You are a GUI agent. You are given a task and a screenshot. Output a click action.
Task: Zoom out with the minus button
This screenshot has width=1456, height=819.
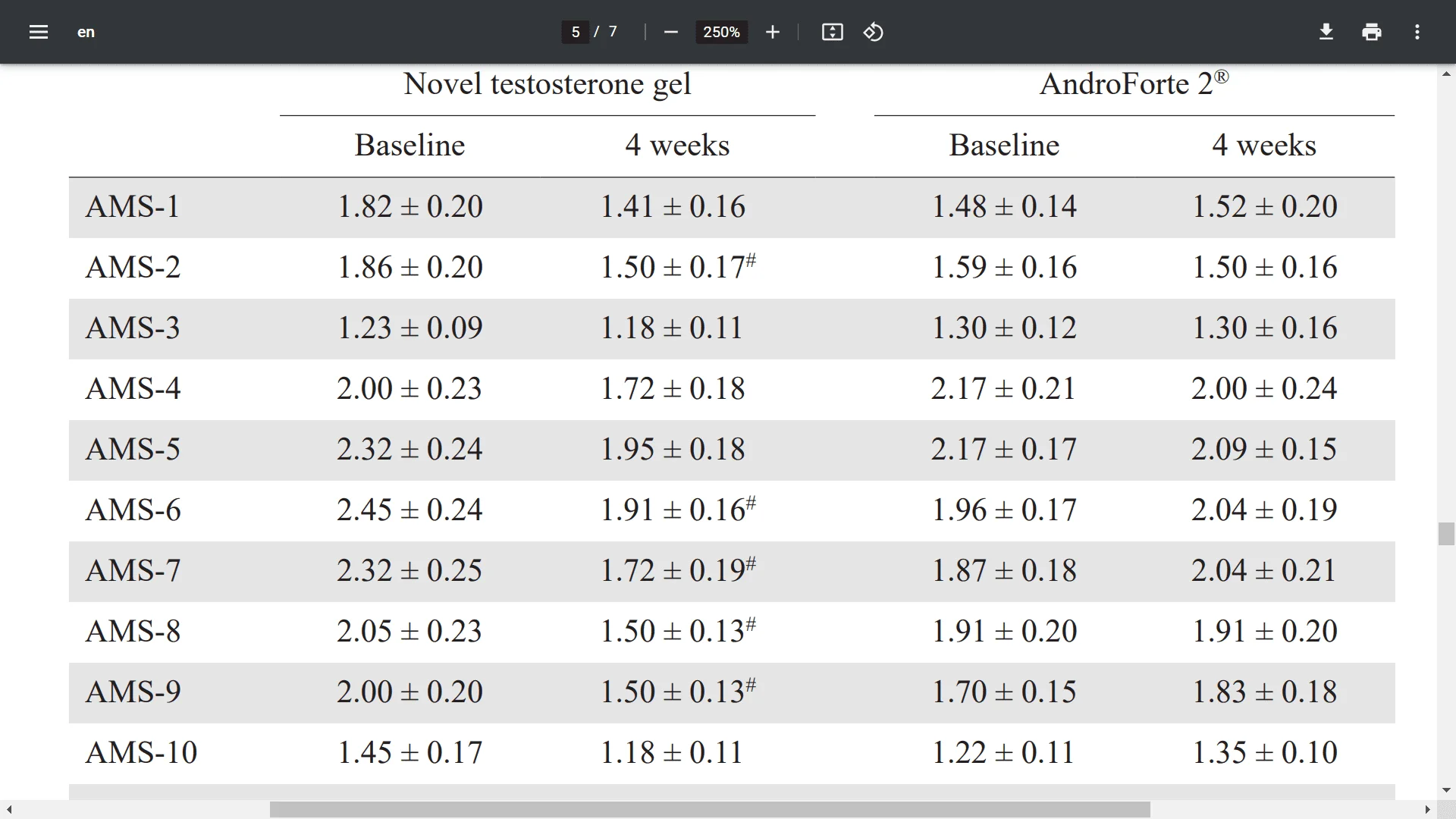[x=670, y=32]
